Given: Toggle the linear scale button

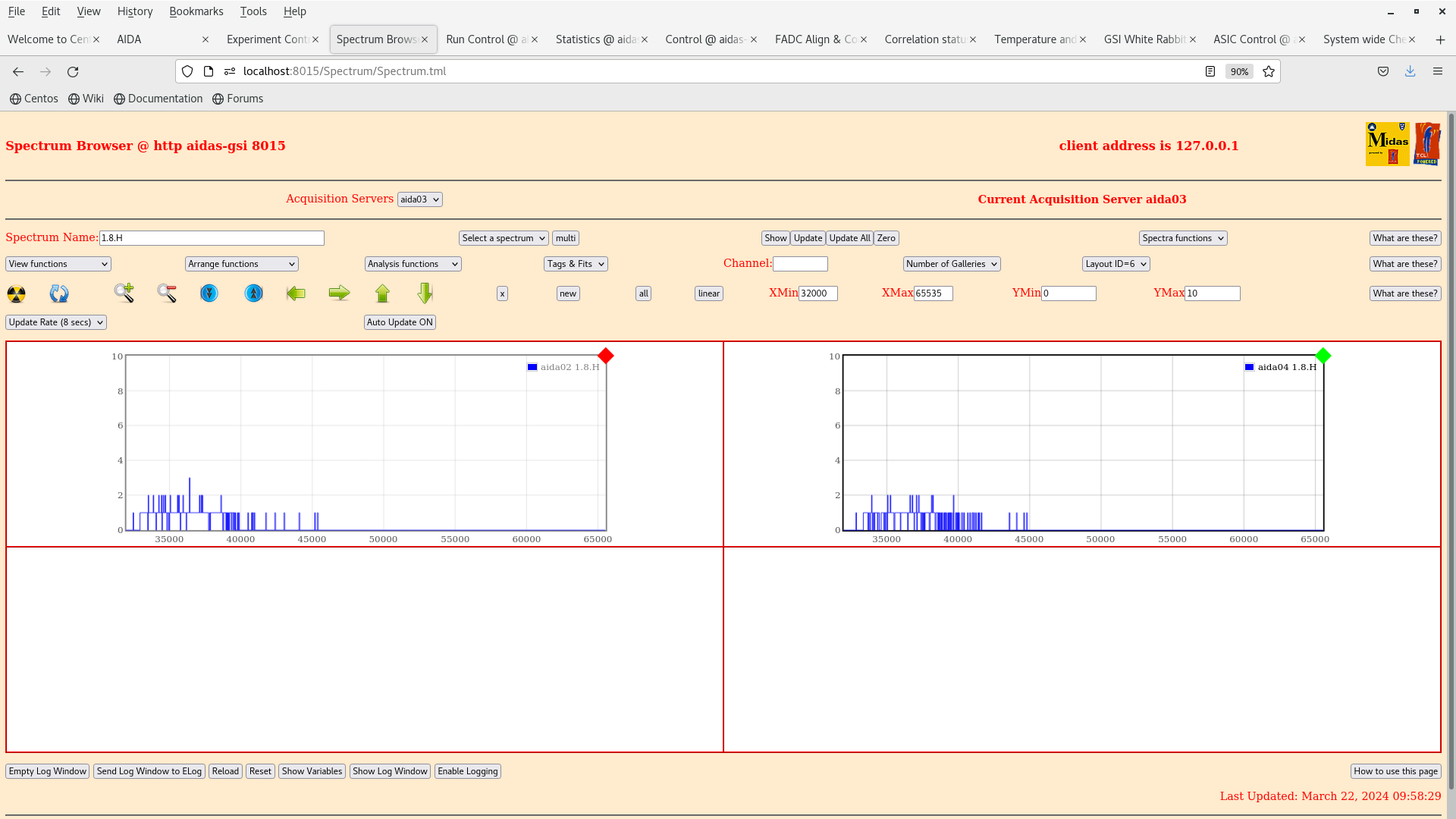Looking at the screenshot, I should click(709, 293).
